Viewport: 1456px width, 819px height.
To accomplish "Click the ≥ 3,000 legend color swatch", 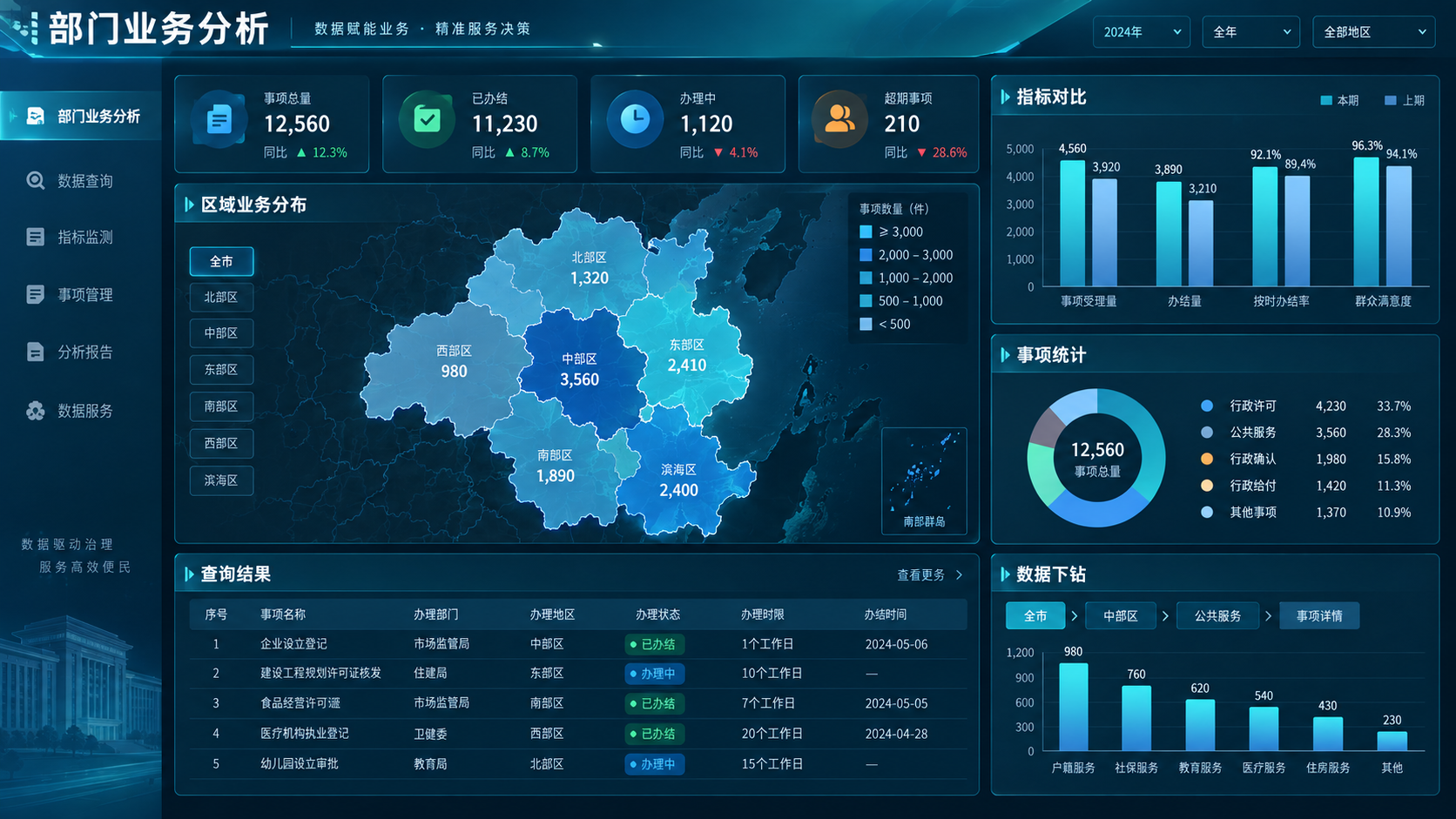I will pos(866,232).
